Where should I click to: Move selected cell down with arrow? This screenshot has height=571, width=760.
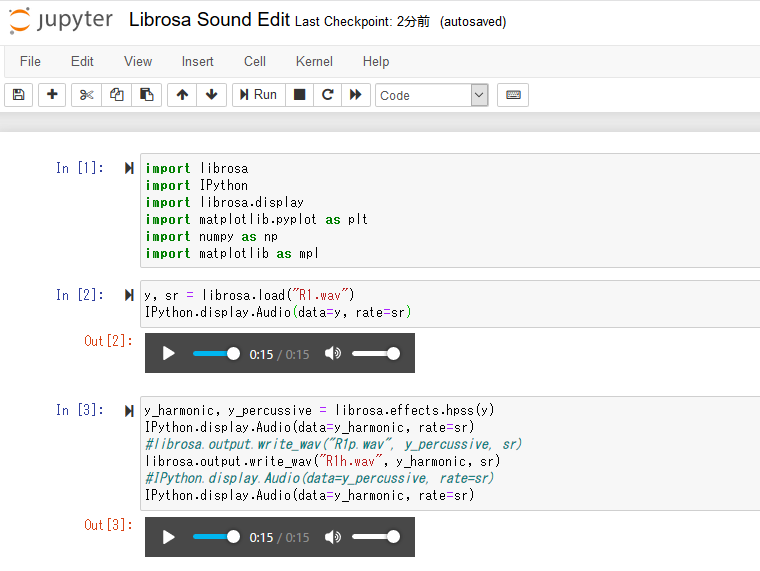tap(211, 95)
